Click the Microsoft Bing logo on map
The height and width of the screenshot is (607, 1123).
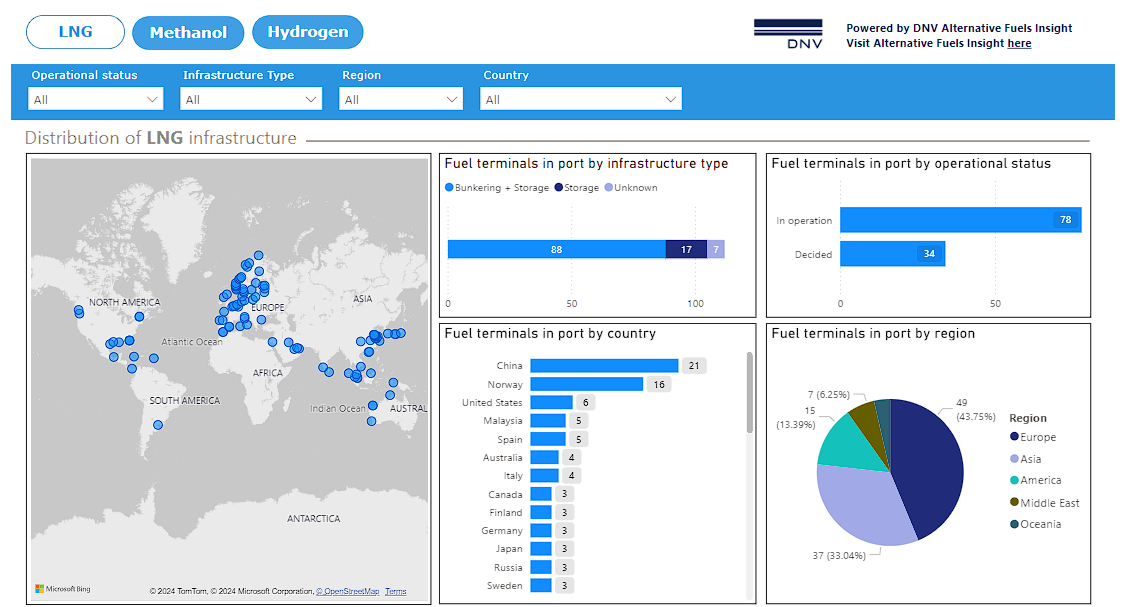[63, 589]
